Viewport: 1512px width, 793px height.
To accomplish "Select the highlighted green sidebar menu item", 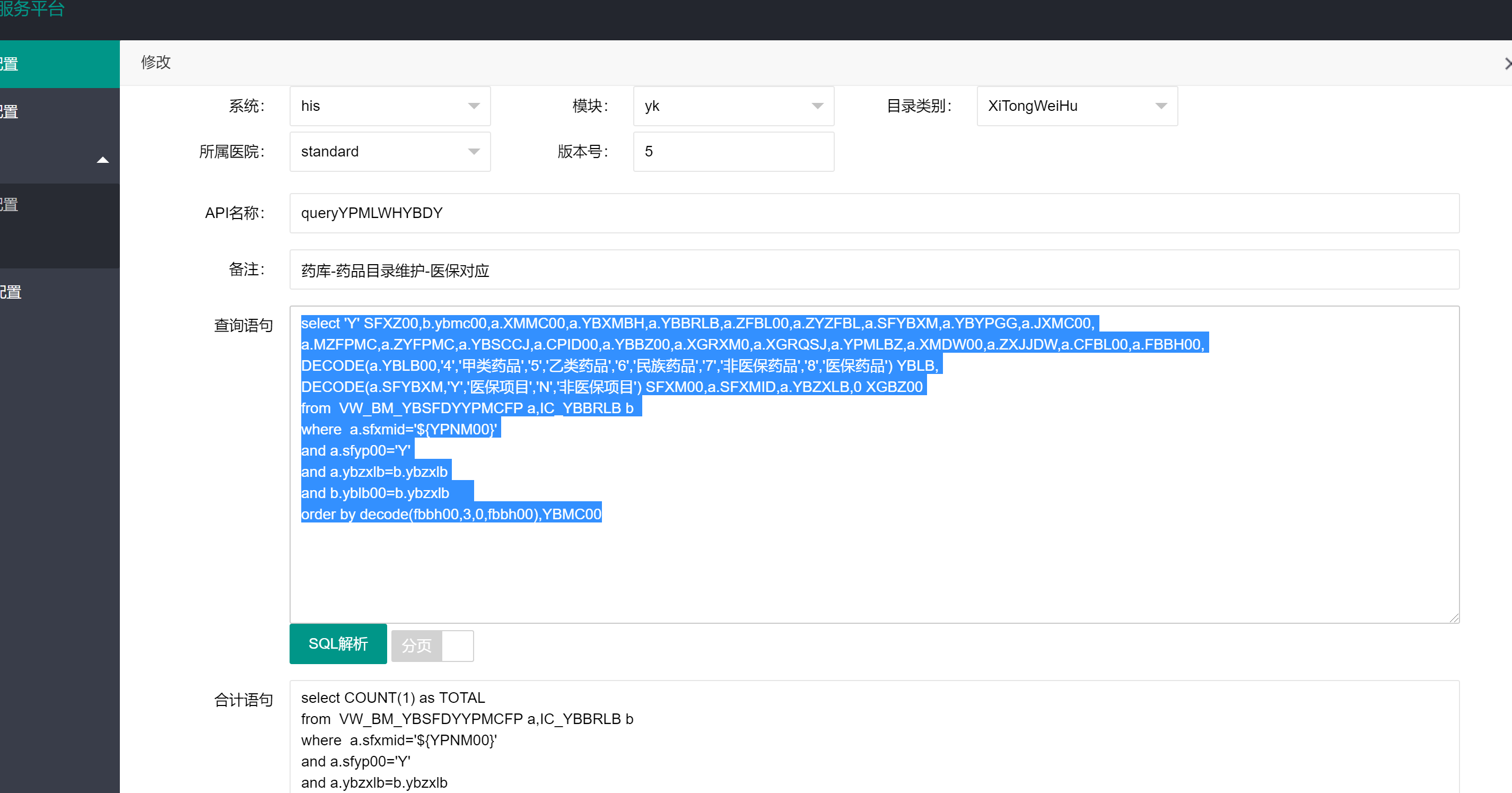I will [59, 64].
